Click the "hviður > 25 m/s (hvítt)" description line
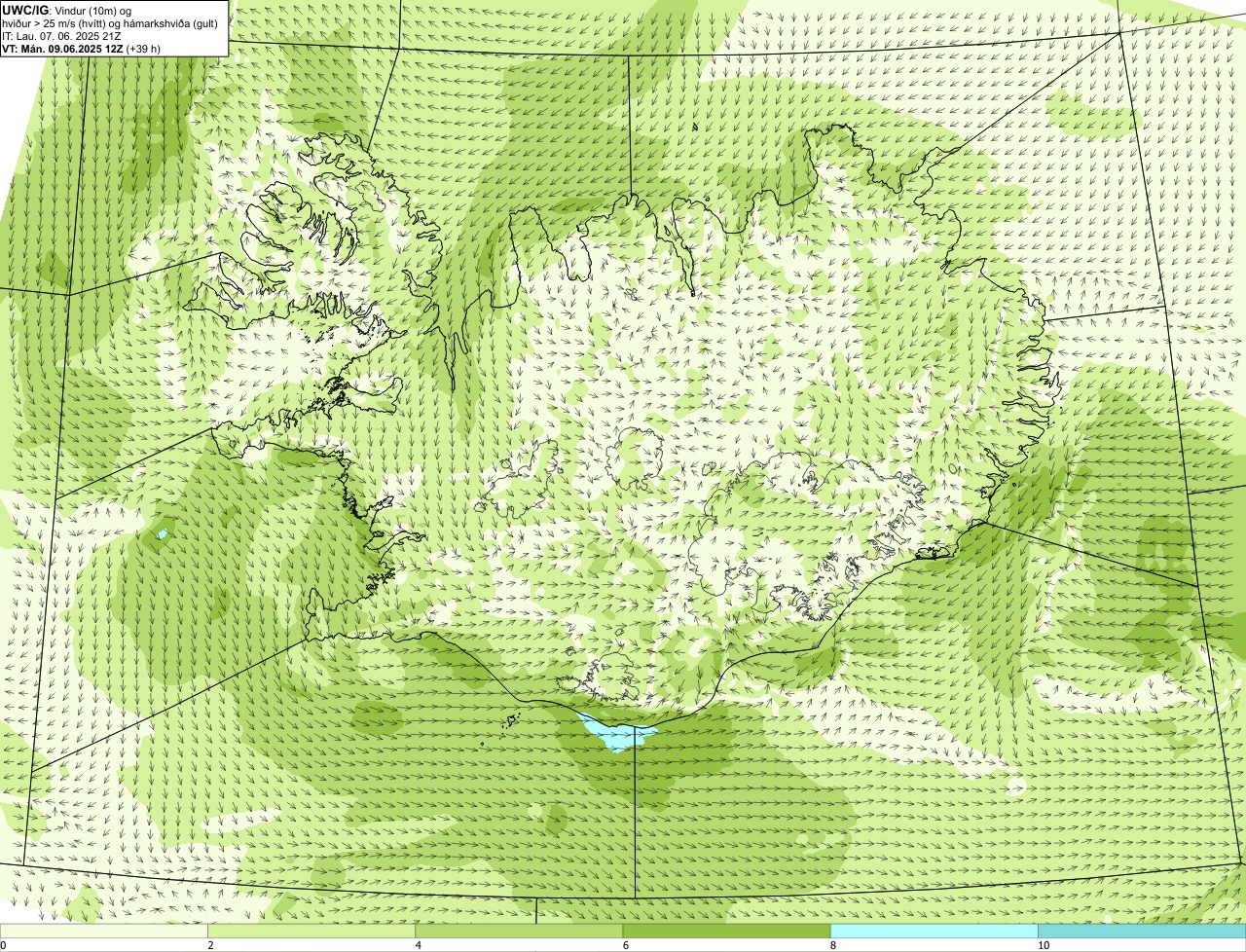 110,23
